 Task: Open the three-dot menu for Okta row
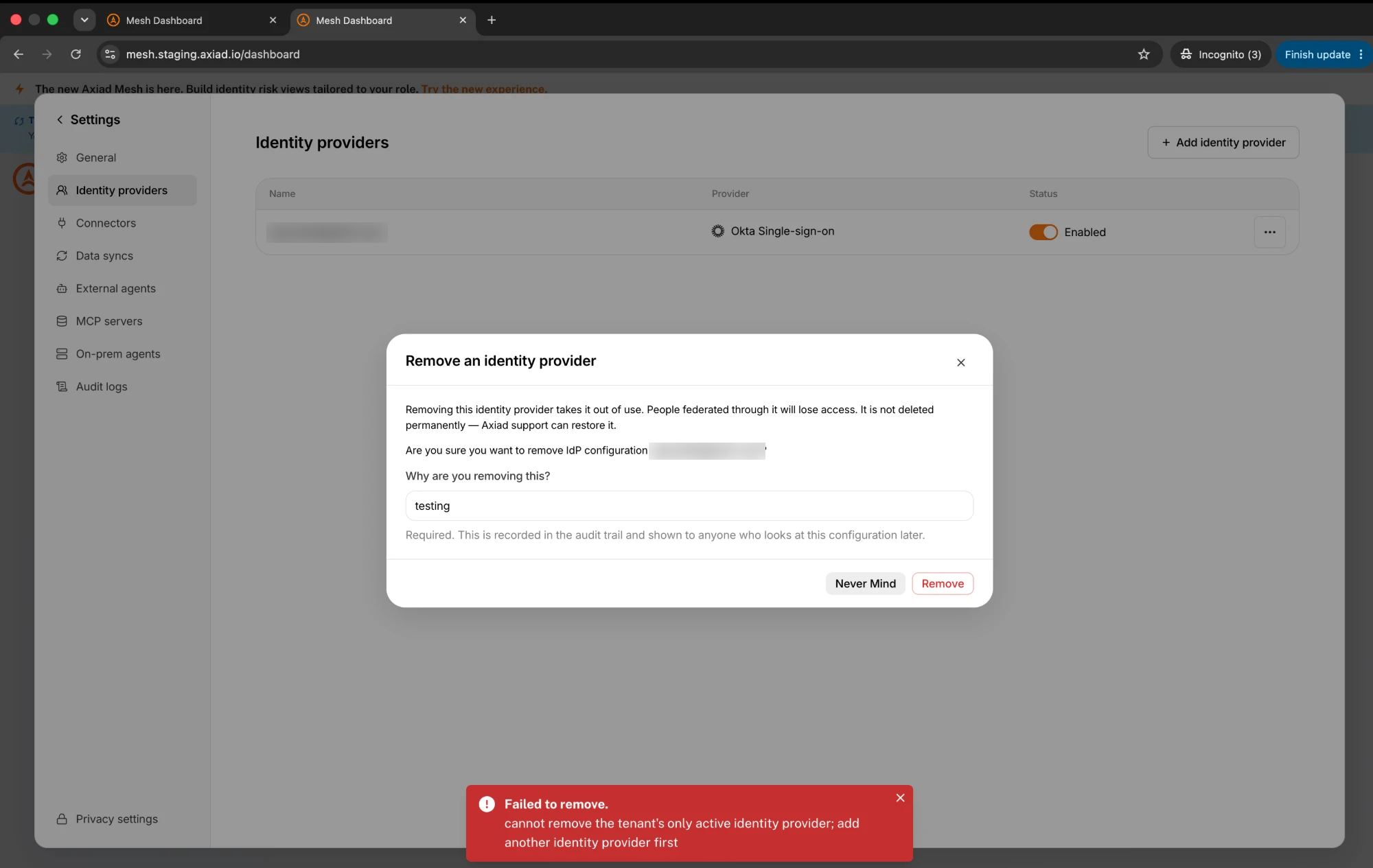pos(1269,232)
